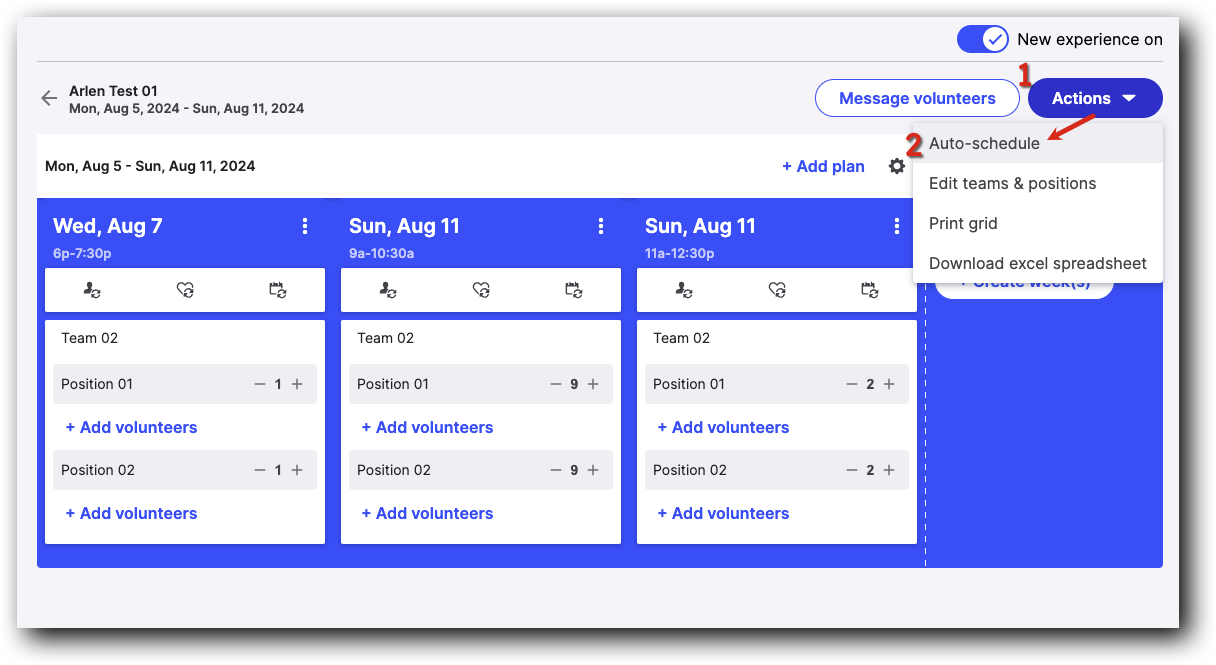The height and width of the screenshot is (665, 1216).
Task: Click the heart-sync icon on Wed, Aug 7 plan
Action: pyautogui.click(x=185, y=290)
